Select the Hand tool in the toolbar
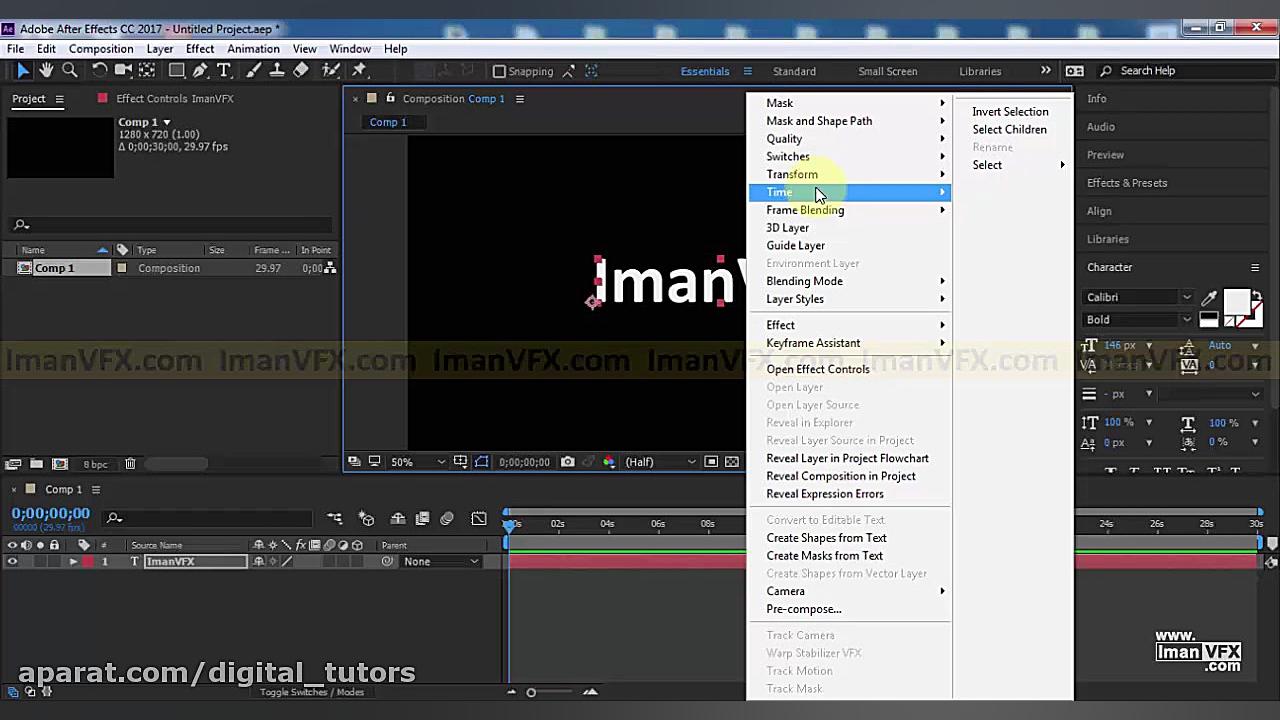1280x720 pixels. pyautogui.click(x=46, y=70)
